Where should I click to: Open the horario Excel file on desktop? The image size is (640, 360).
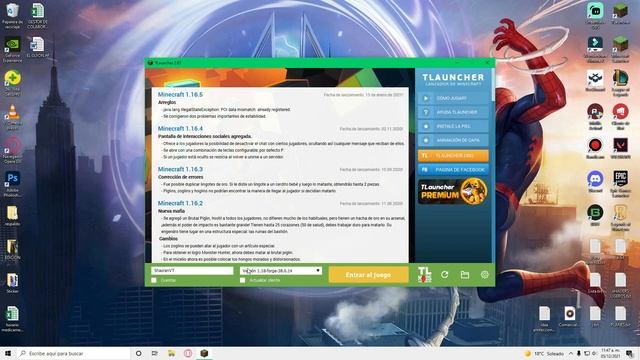[12, 319]
